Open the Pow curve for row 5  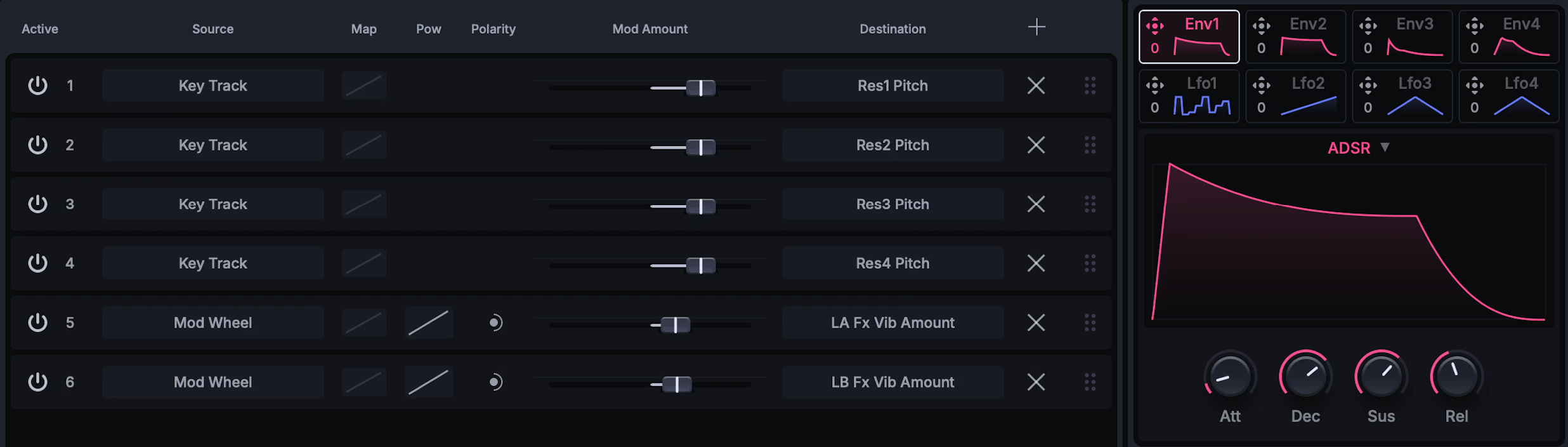tap(429, 323)
